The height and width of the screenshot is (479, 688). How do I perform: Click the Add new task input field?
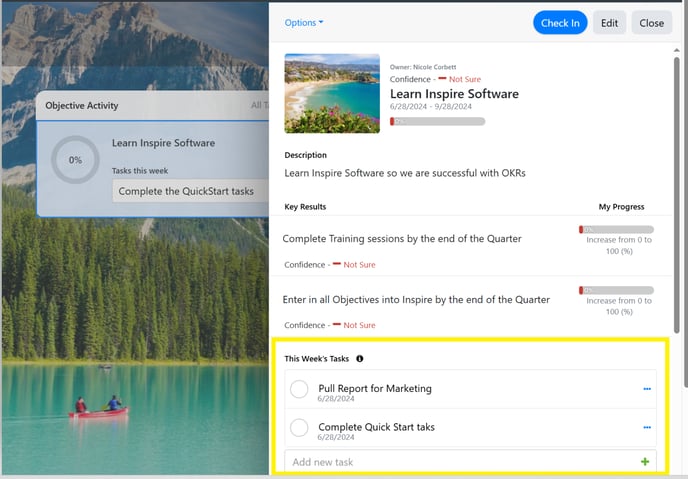[470, 462]
